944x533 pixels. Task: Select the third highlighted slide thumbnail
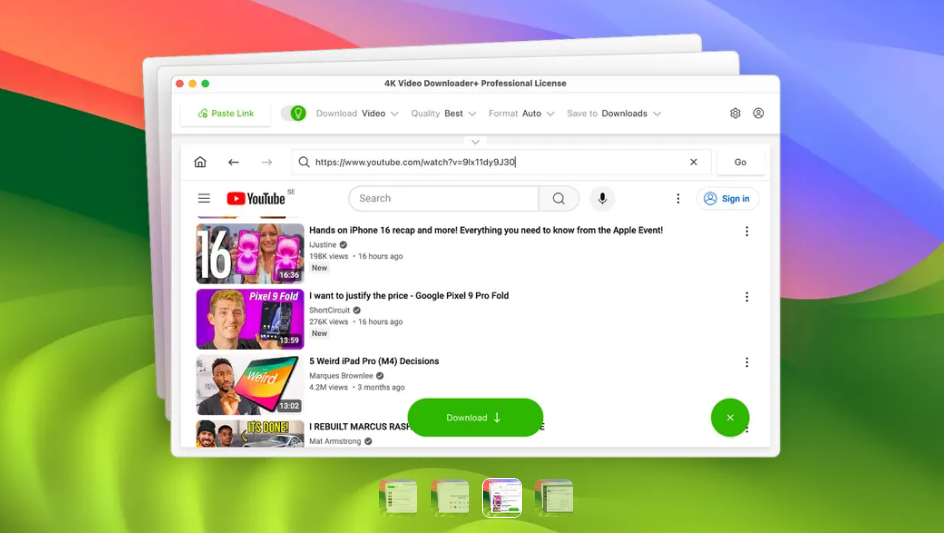[x=502, y=498]
